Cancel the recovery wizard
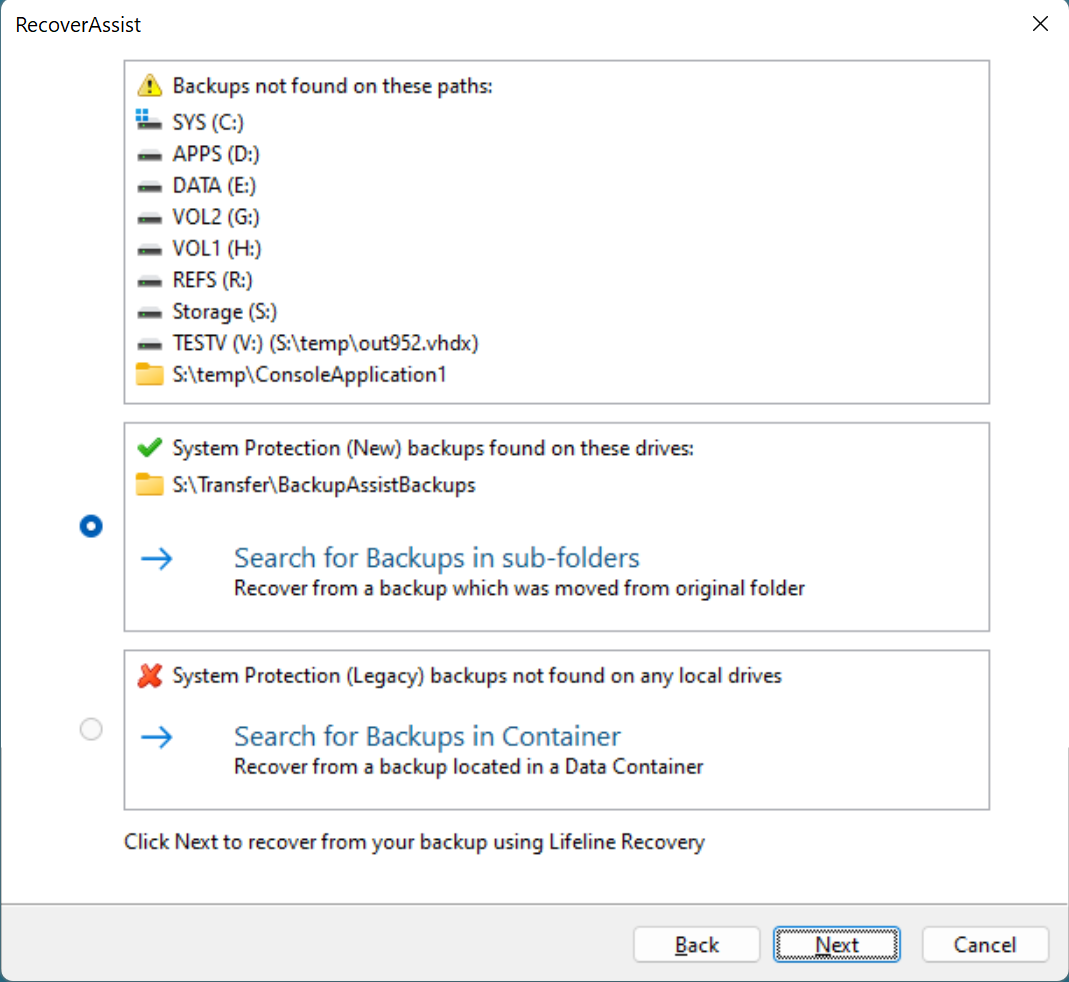 pyautogui.click(x=984, y=945)
